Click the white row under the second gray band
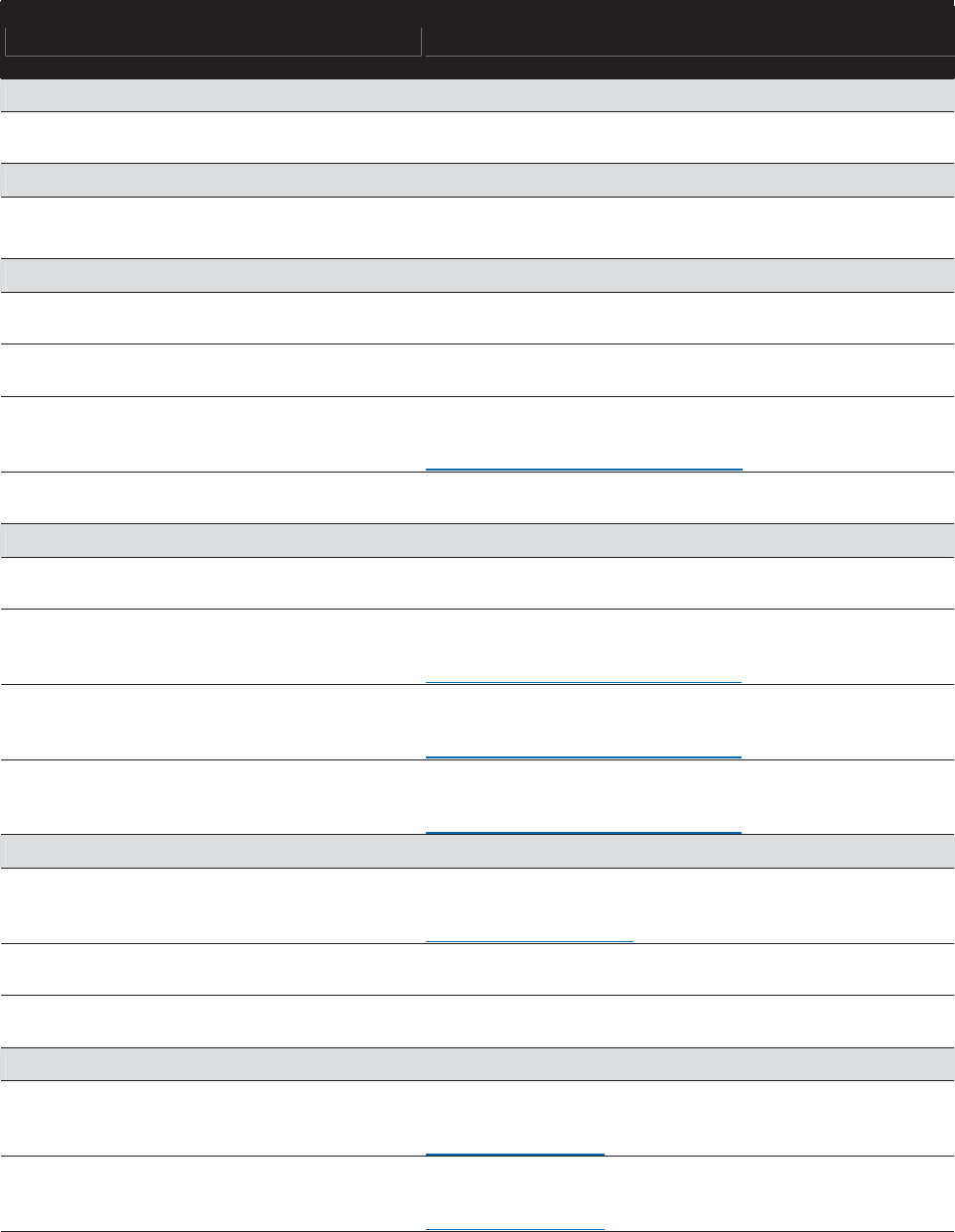Screen dimensions: 955x1232 click(x=477, y=227)
